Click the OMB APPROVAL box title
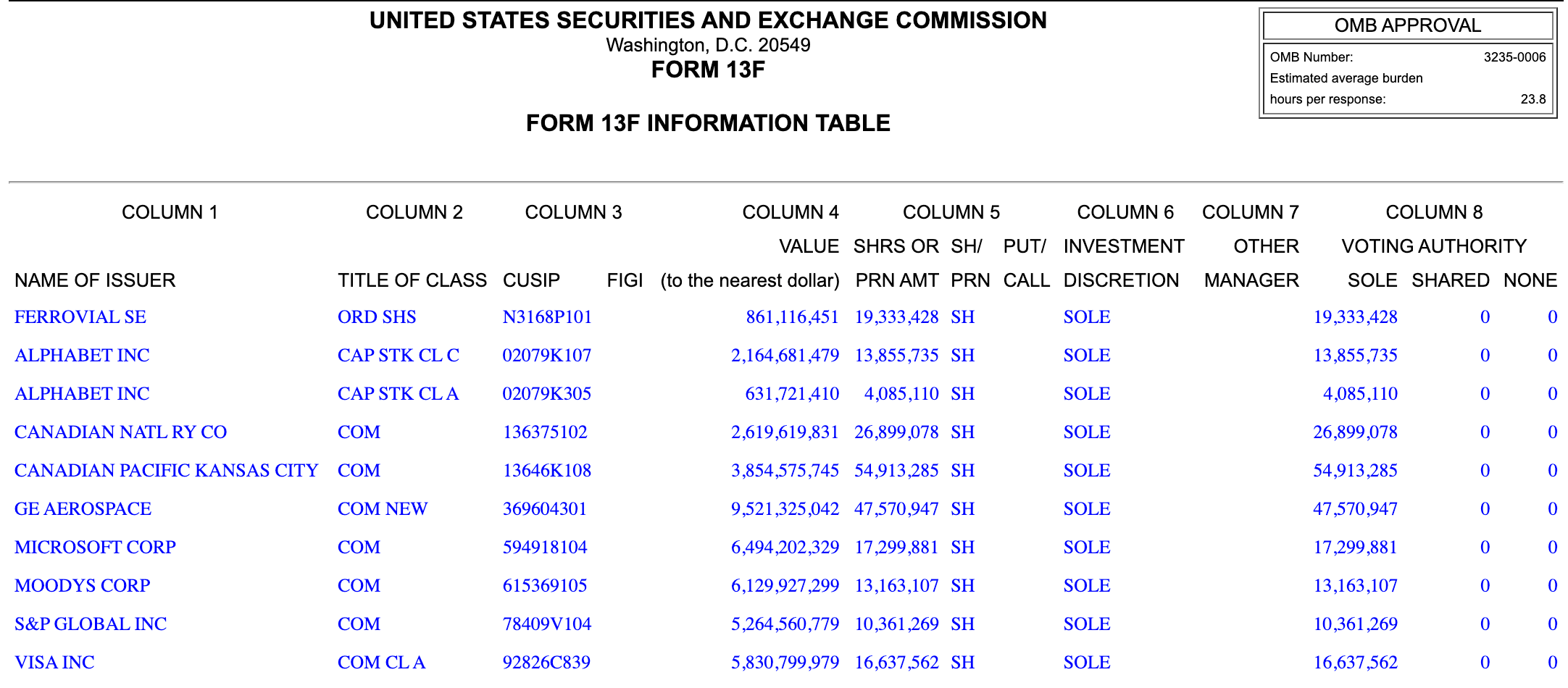Screen dimensions: 1568x688 tap(1407, 25)
